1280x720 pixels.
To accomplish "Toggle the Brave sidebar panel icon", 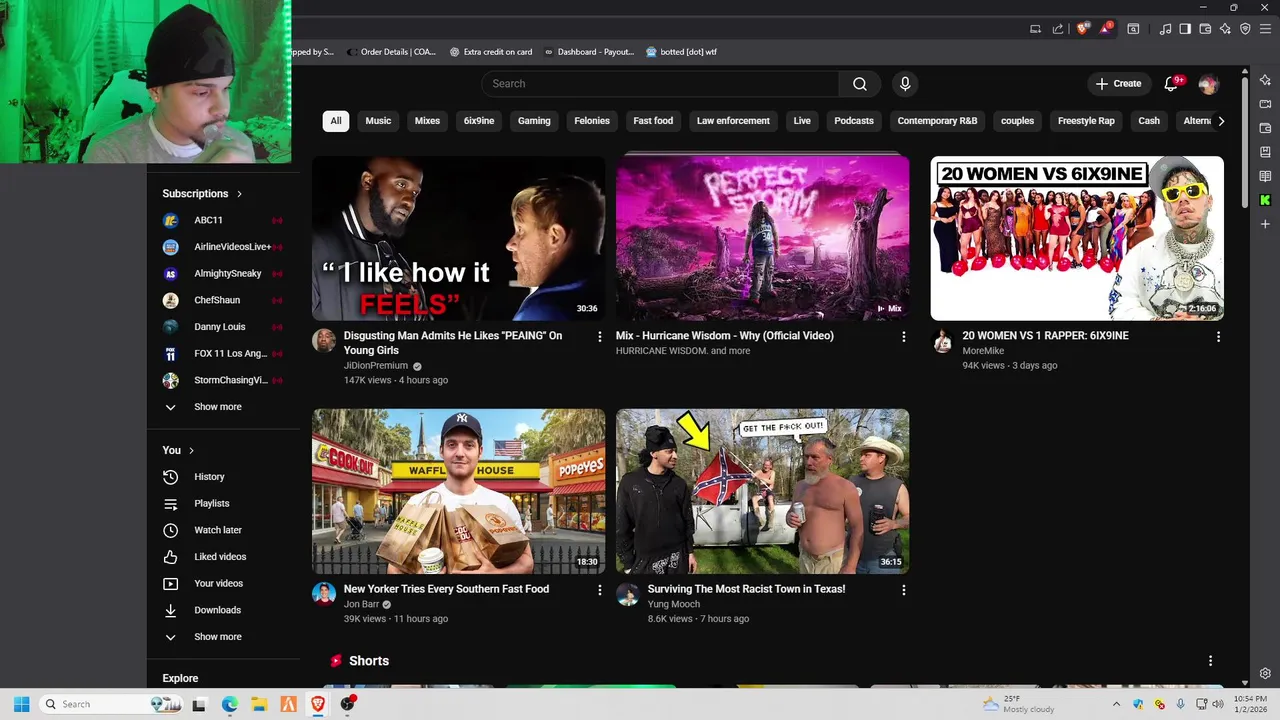I will (1185, 29).
